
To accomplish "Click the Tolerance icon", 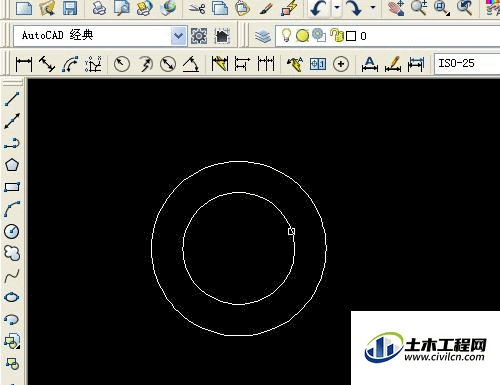I will click(318, 64).
